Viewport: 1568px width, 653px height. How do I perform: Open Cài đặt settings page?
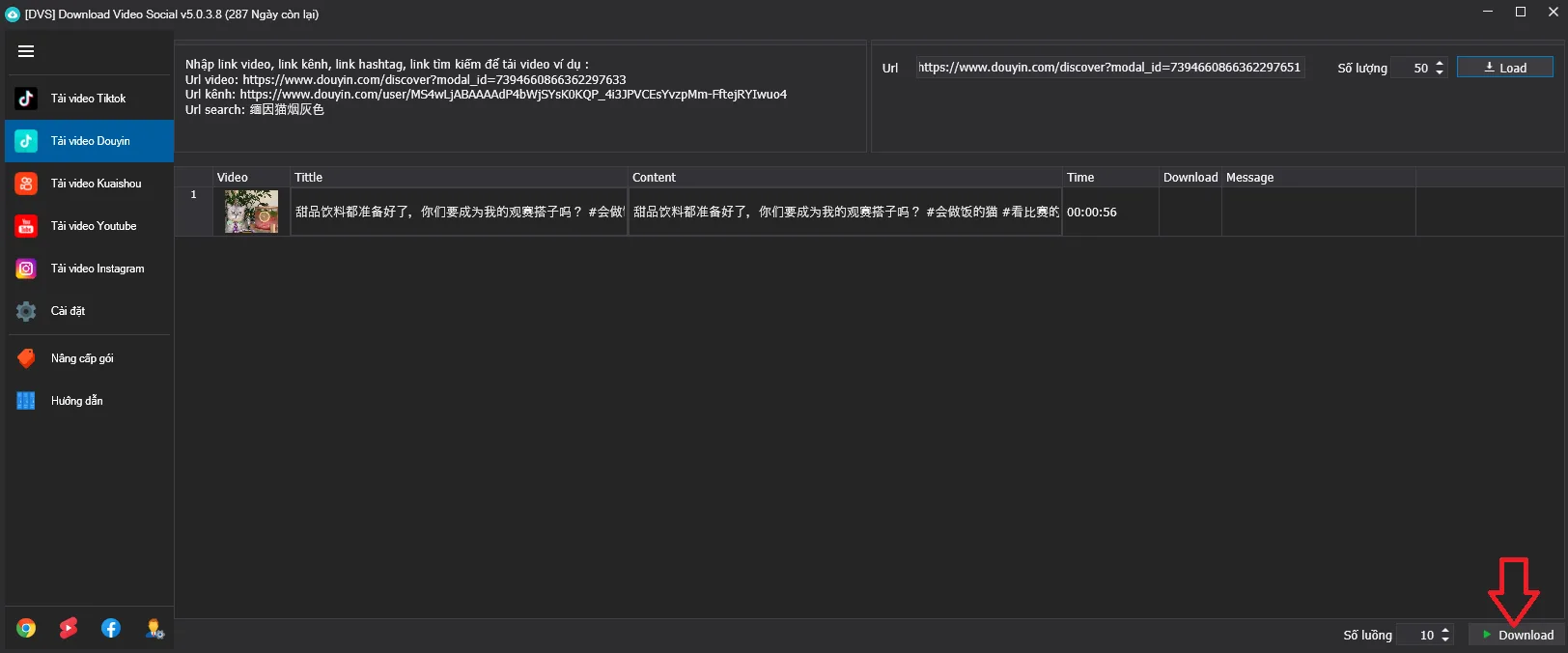89,311
